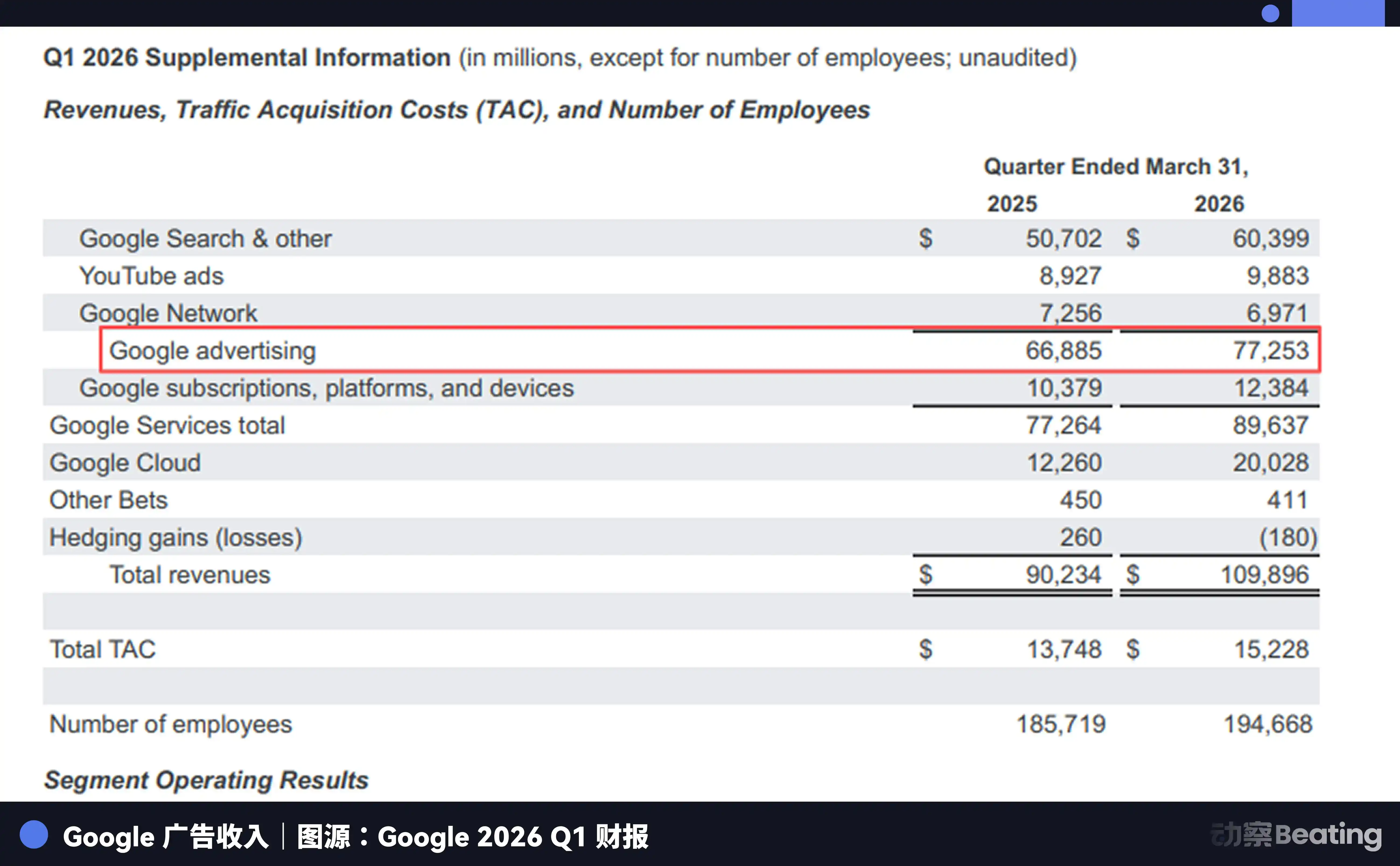1400x866 pixels.
Task: Click the 'Google Network' row label
Action: pos(168,313)
